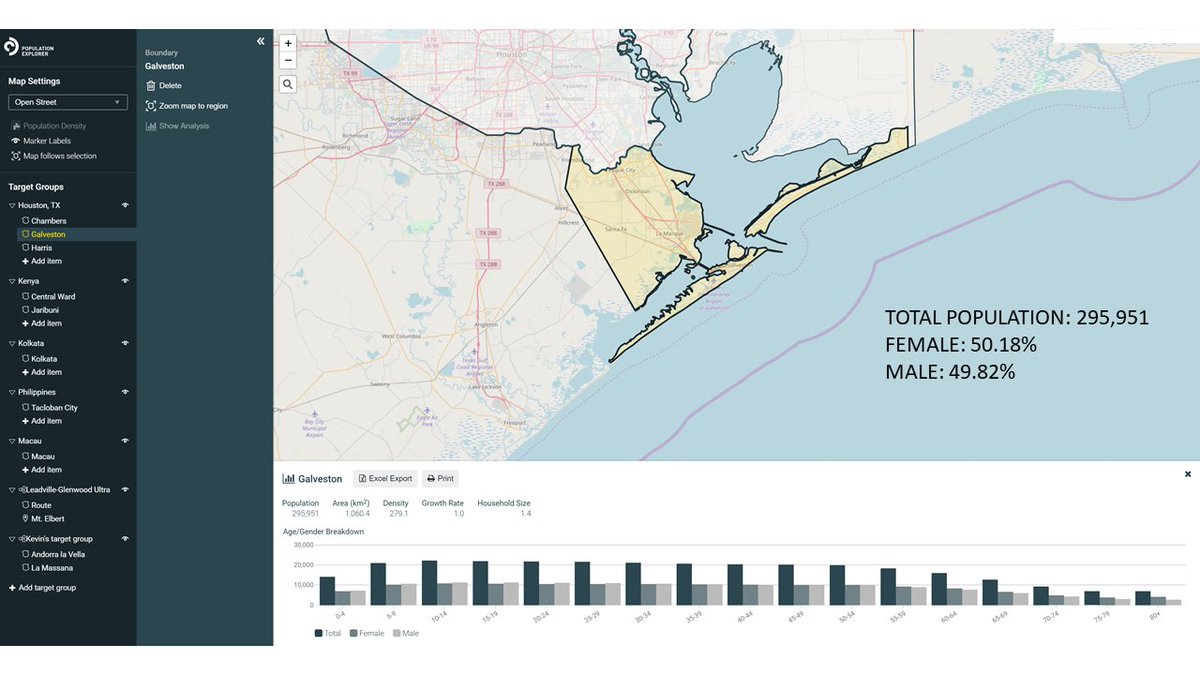Click the Map Settings heading
The width and height of the screenshot is (1200, 675).
pyautogui.click(x=34, y=81)
